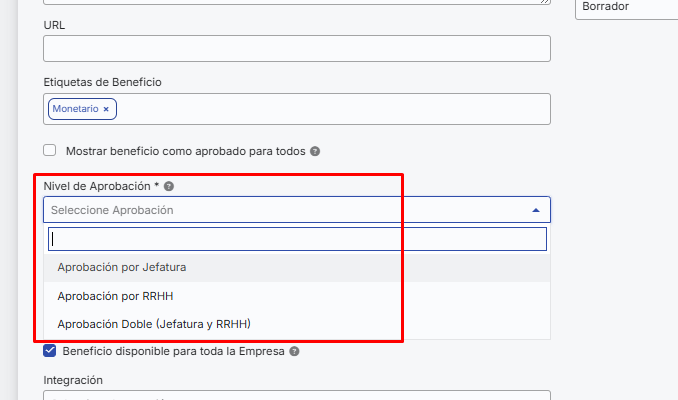Click empty area of Etiquetas de Beneficio field
The height and width of the screenshot is (400, 678).
click(333, 109)
